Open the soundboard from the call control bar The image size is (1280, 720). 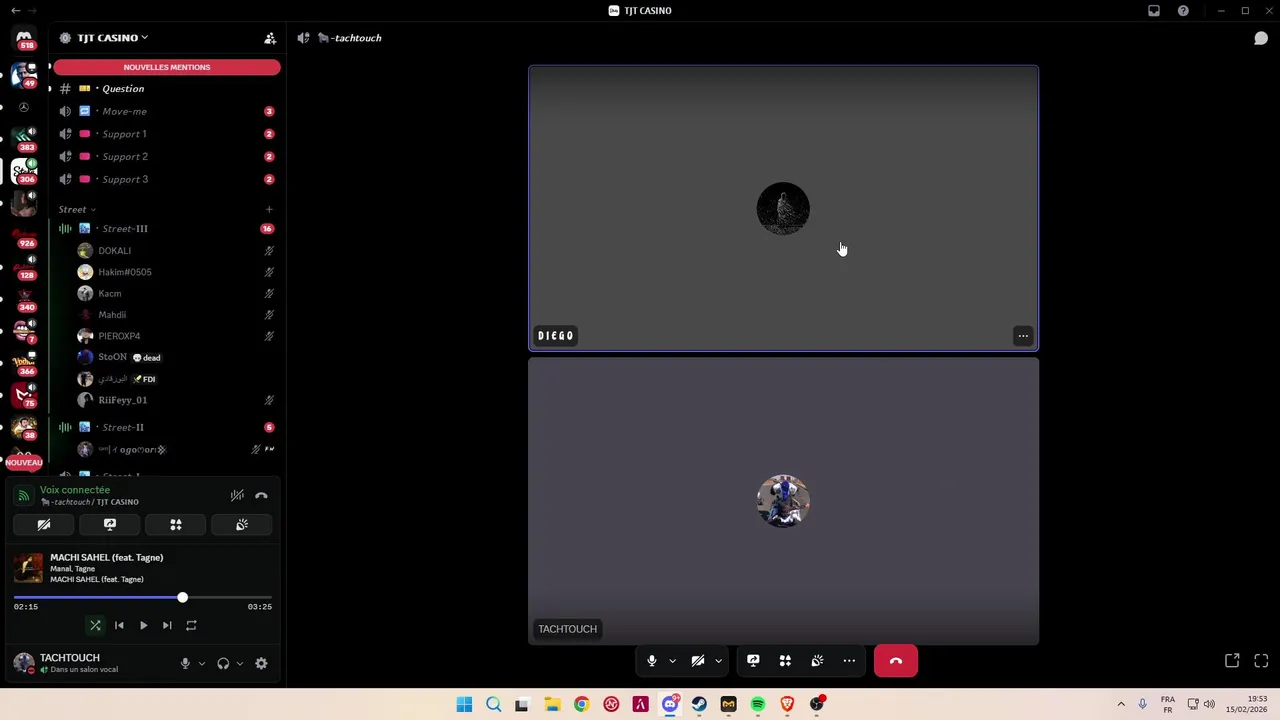point(817,661)
